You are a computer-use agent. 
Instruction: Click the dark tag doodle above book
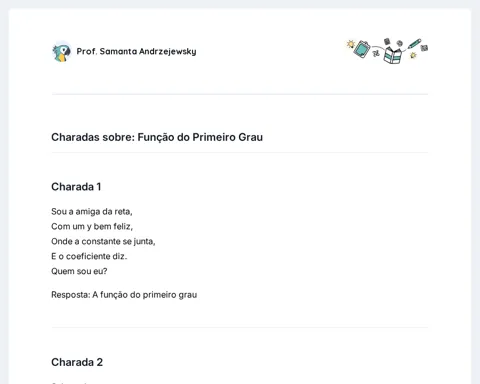click(x=387, y=41)
